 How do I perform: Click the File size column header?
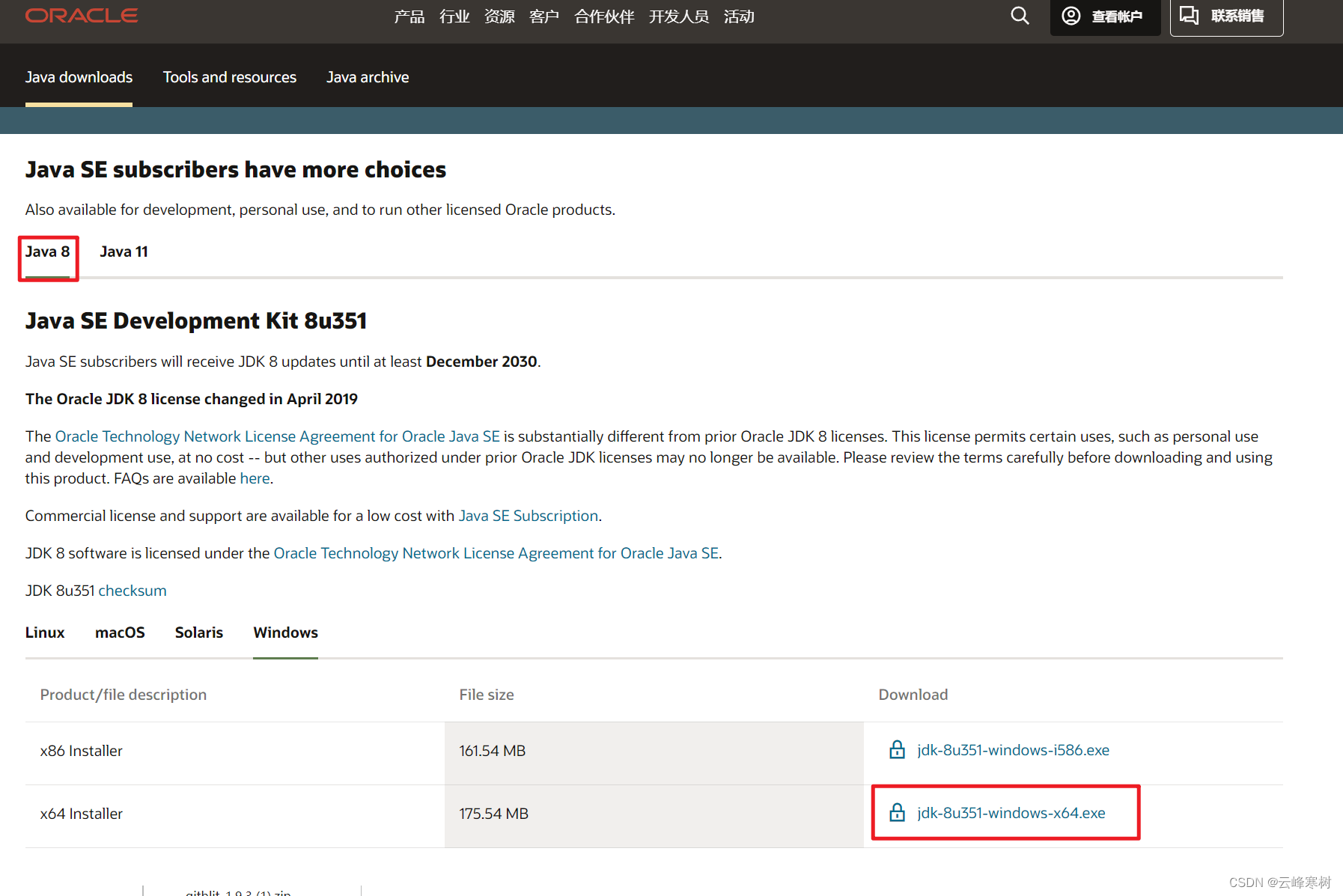pos(487,695)
